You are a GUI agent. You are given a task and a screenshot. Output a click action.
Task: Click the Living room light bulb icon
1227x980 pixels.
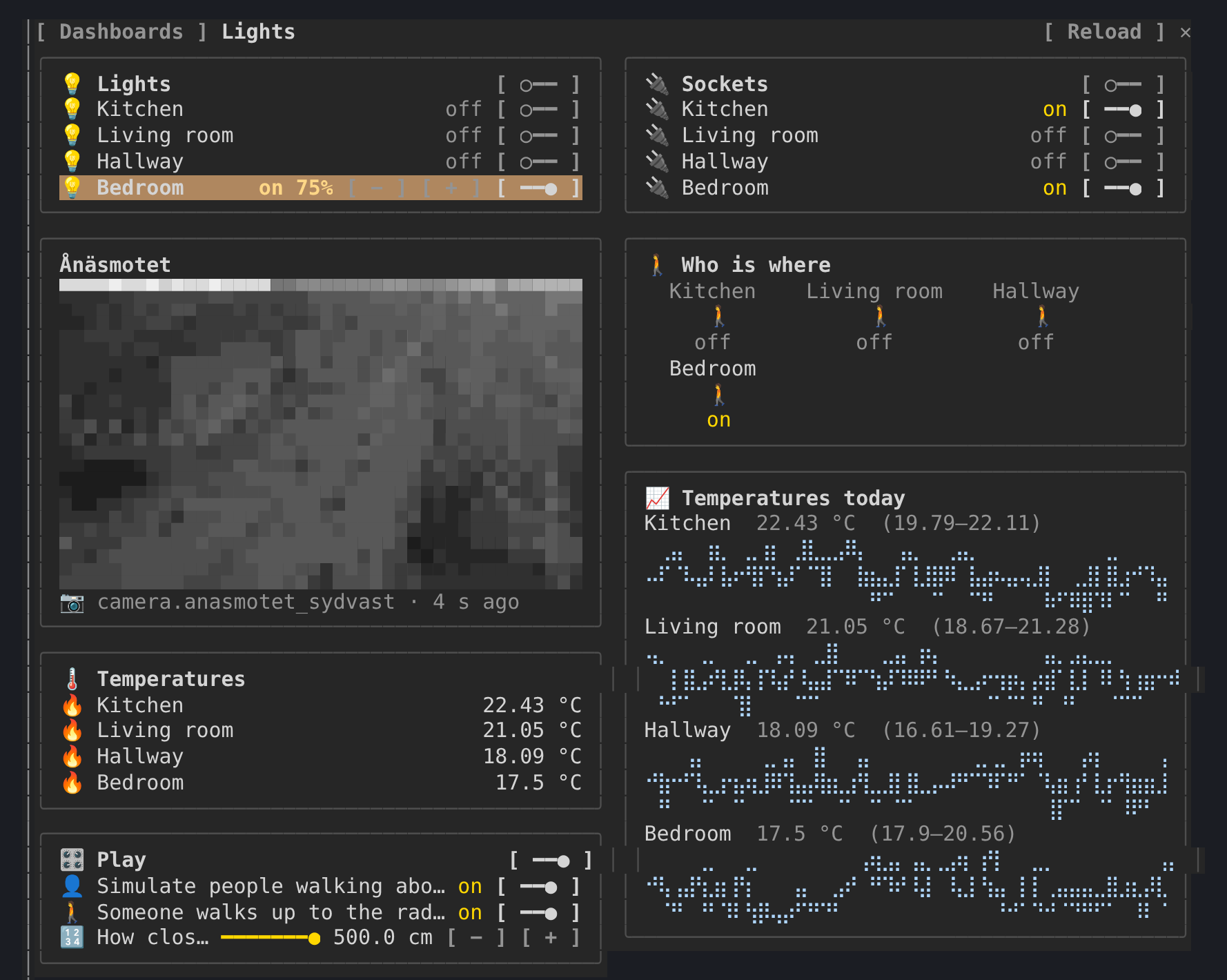72,135
